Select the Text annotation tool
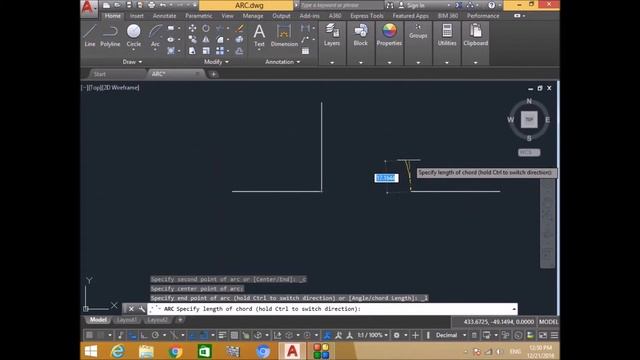Viewport: 640px width, 360px height. point(259,36)
